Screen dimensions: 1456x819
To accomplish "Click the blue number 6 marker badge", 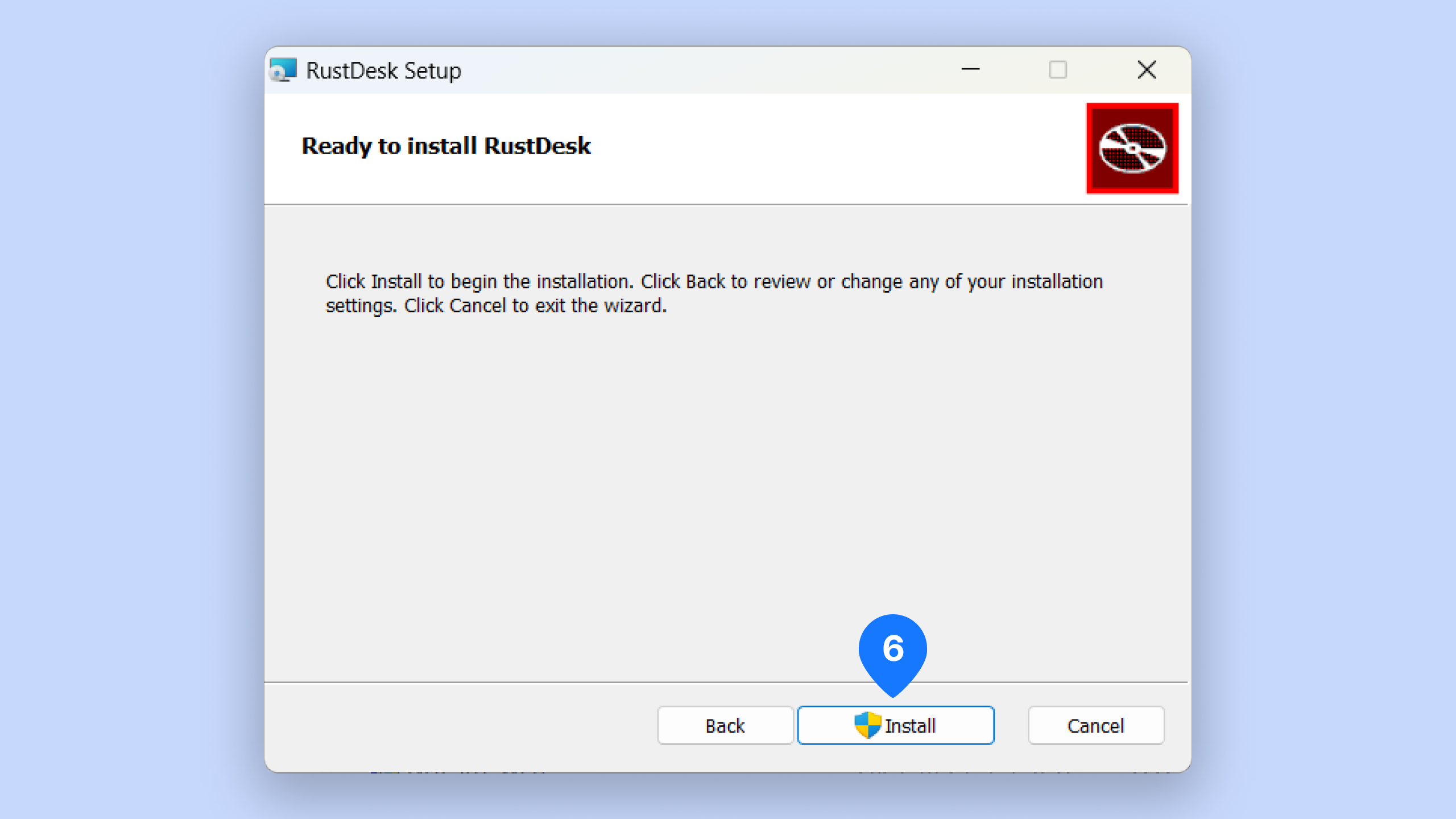I will pos(892,649).
